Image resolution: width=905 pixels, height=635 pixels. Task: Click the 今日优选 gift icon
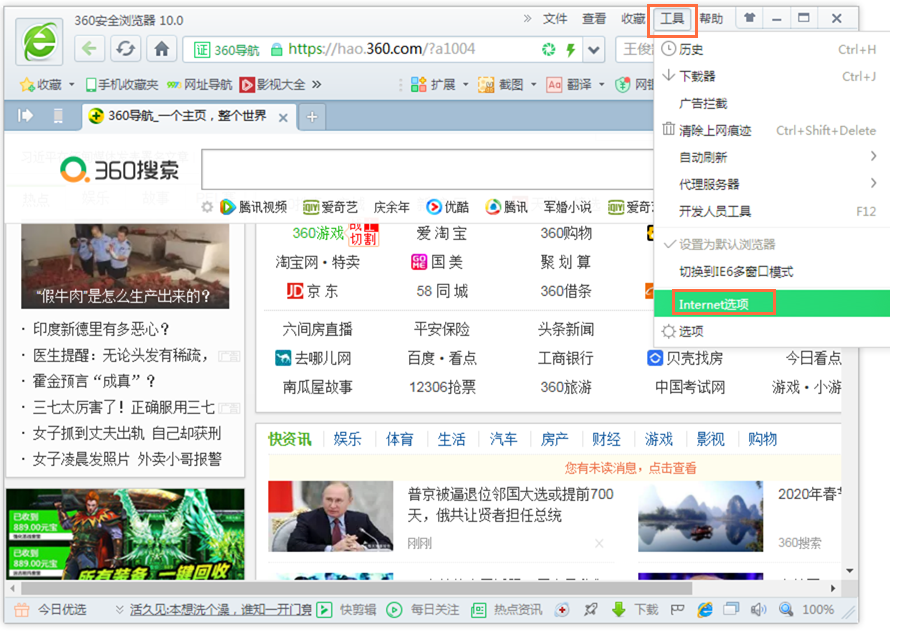coord(21,609)
